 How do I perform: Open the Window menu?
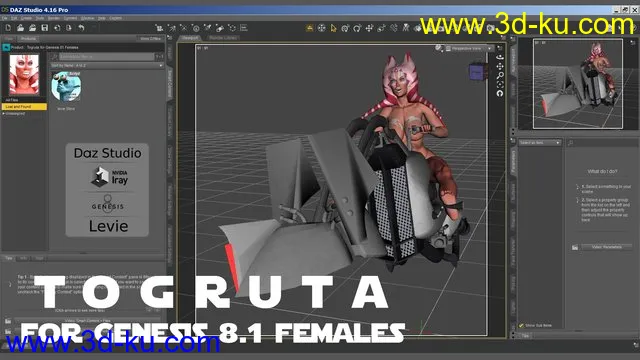click(x=87, y=18)
